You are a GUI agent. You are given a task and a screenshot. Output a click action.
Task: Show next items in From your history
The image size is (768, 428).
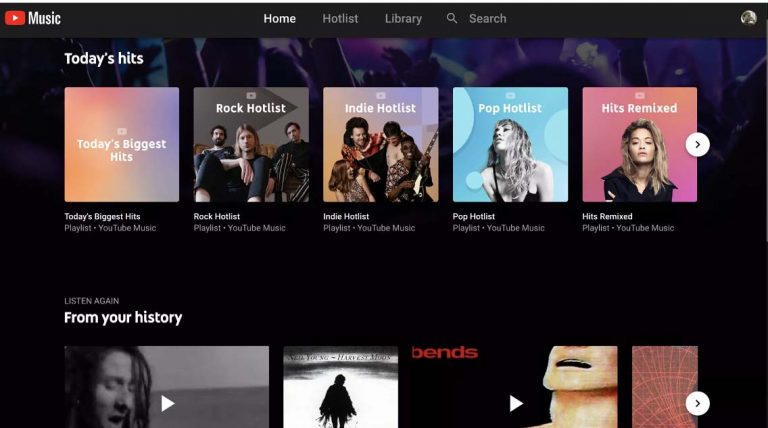click(x=697, y=404)
